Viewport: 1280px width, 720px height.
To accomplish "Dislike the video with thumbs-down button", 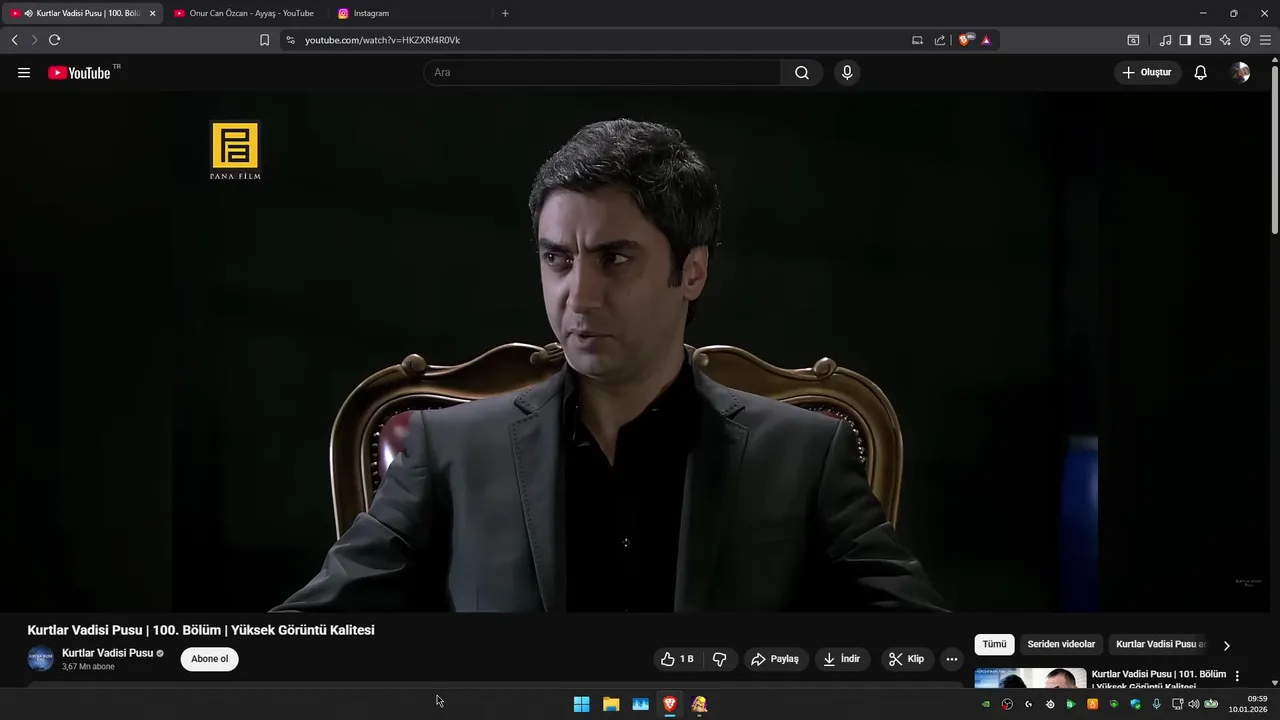I will (x=720, y=659).
